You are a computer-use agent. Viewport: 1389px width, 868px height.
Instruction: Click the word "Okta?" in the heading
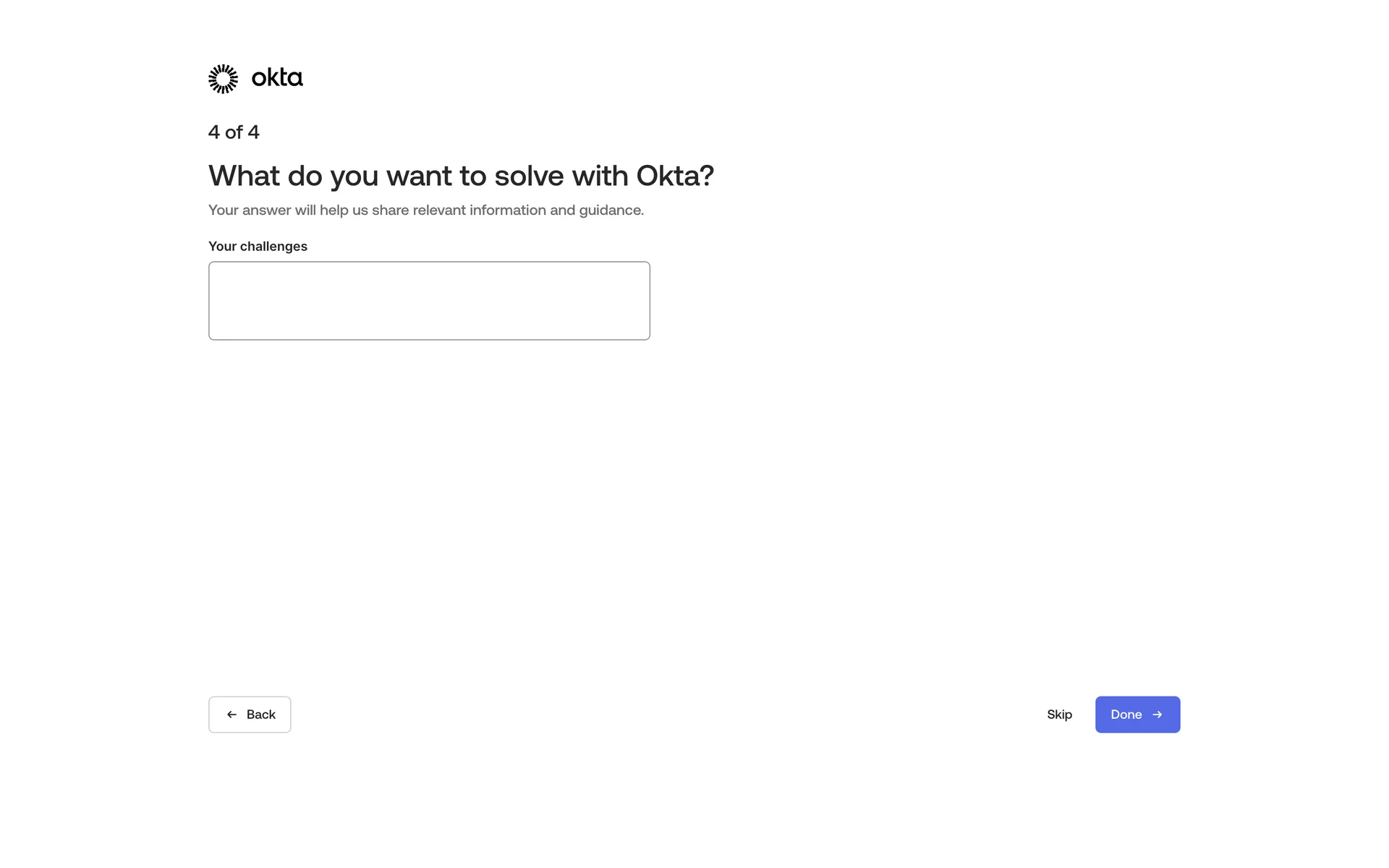pos(675,176)
